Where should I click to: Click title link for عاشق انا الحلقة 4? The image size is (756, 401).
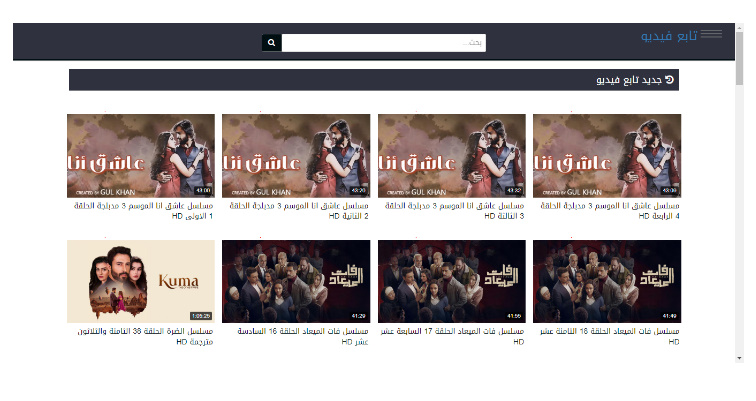point(610,210)
